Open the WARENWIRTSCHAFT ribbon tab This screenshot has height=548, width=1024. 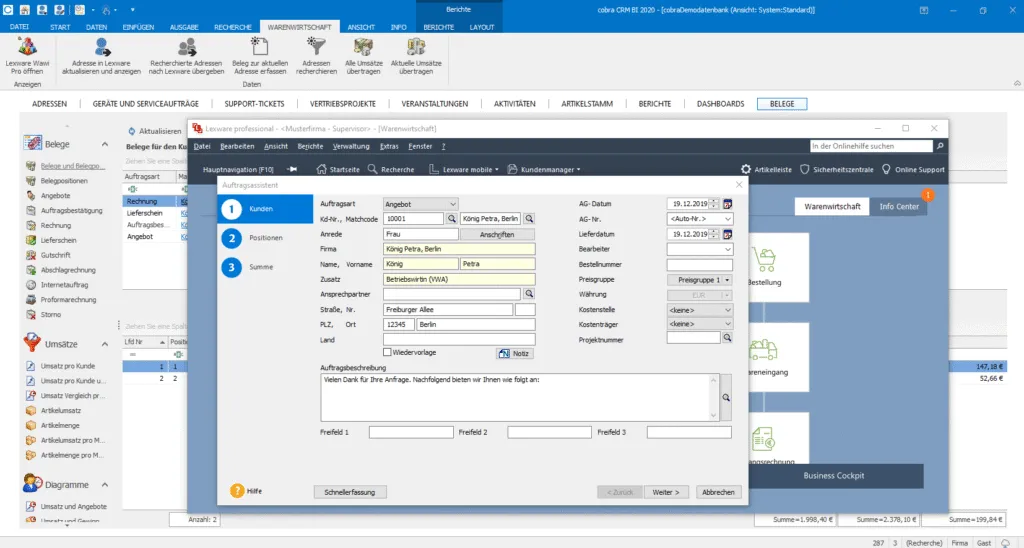point(299,27)
